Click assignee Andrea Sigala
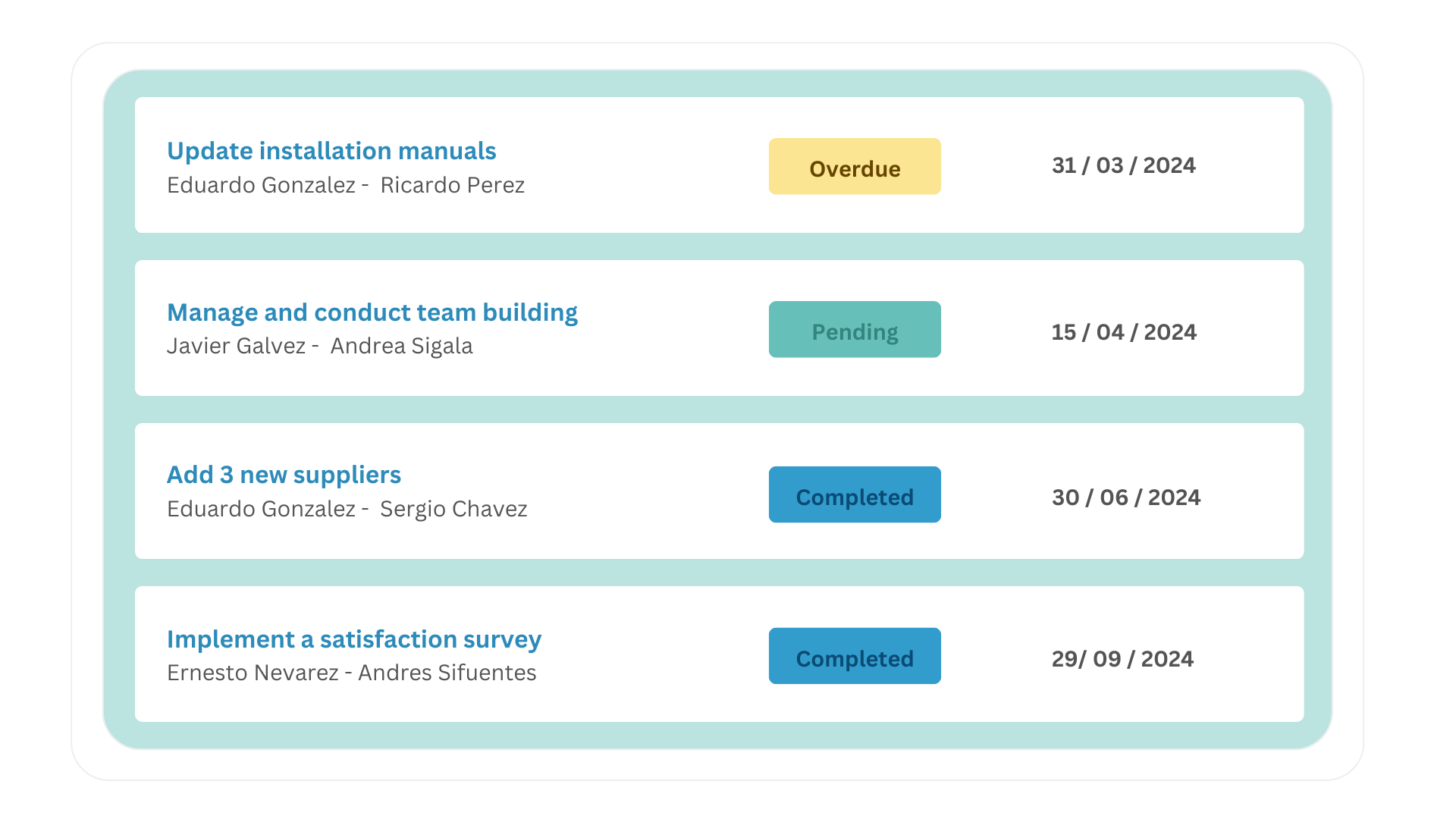This screenshot has width=1456, height=819. pyautogui.click(x=401, y=346)
